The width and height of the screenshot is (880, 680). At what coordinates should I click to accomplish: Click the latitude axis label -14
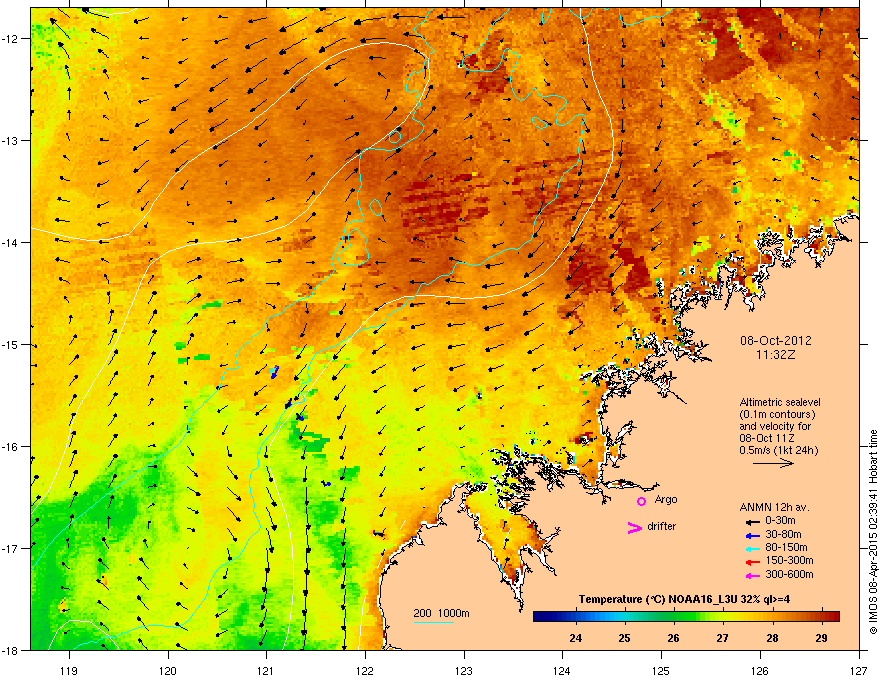tap(10, 242)
